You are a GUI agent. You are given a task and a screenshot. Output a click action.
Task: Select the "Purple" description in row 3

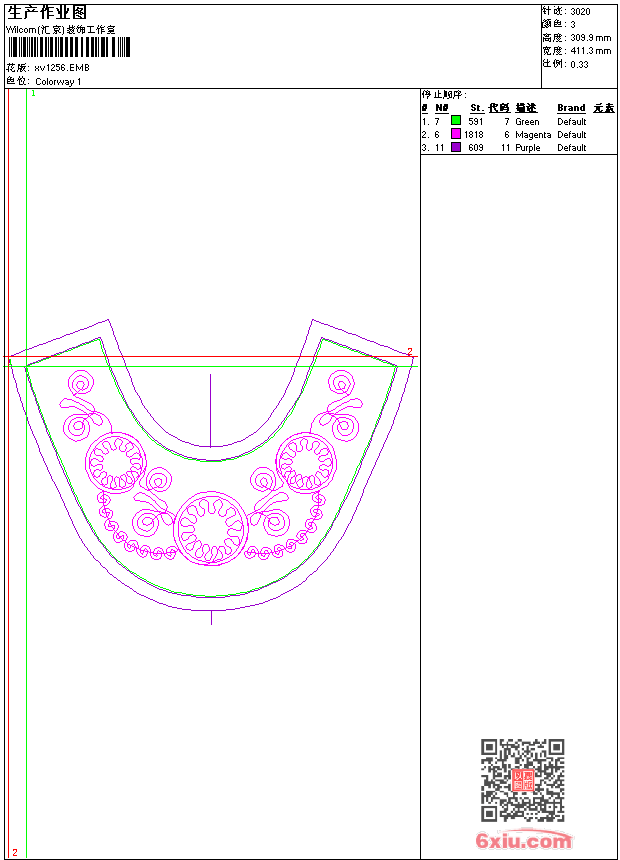[528, 148]
